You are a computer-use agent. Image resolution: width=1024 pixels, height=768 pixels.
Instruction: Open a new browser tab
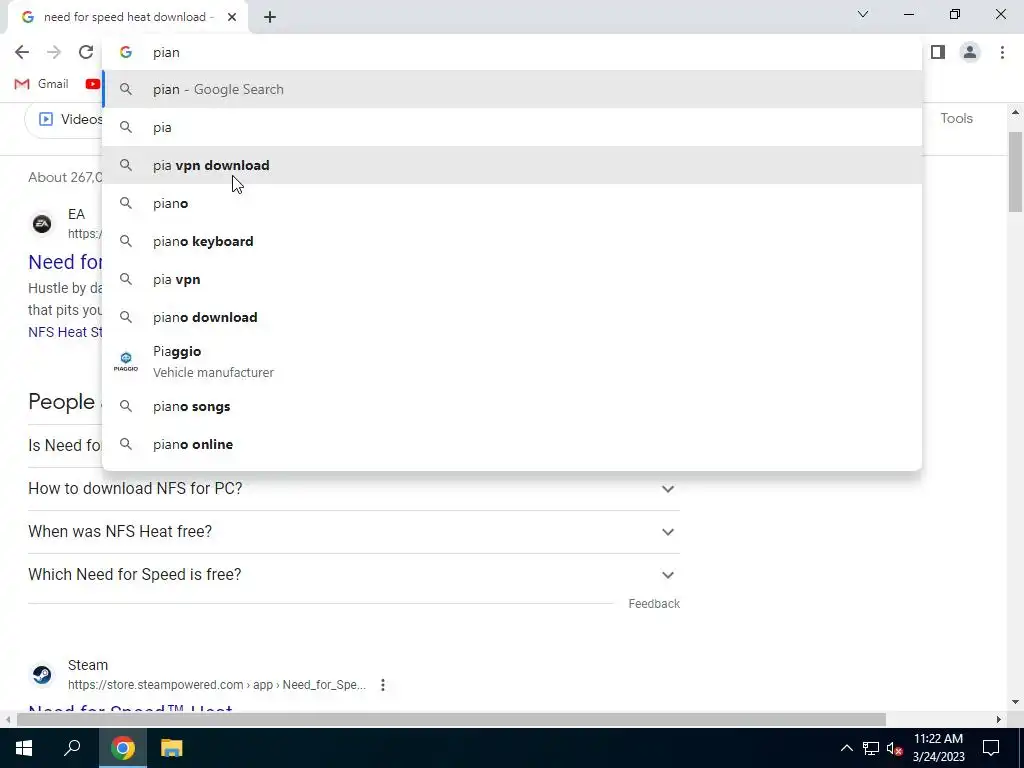(270, 18)
